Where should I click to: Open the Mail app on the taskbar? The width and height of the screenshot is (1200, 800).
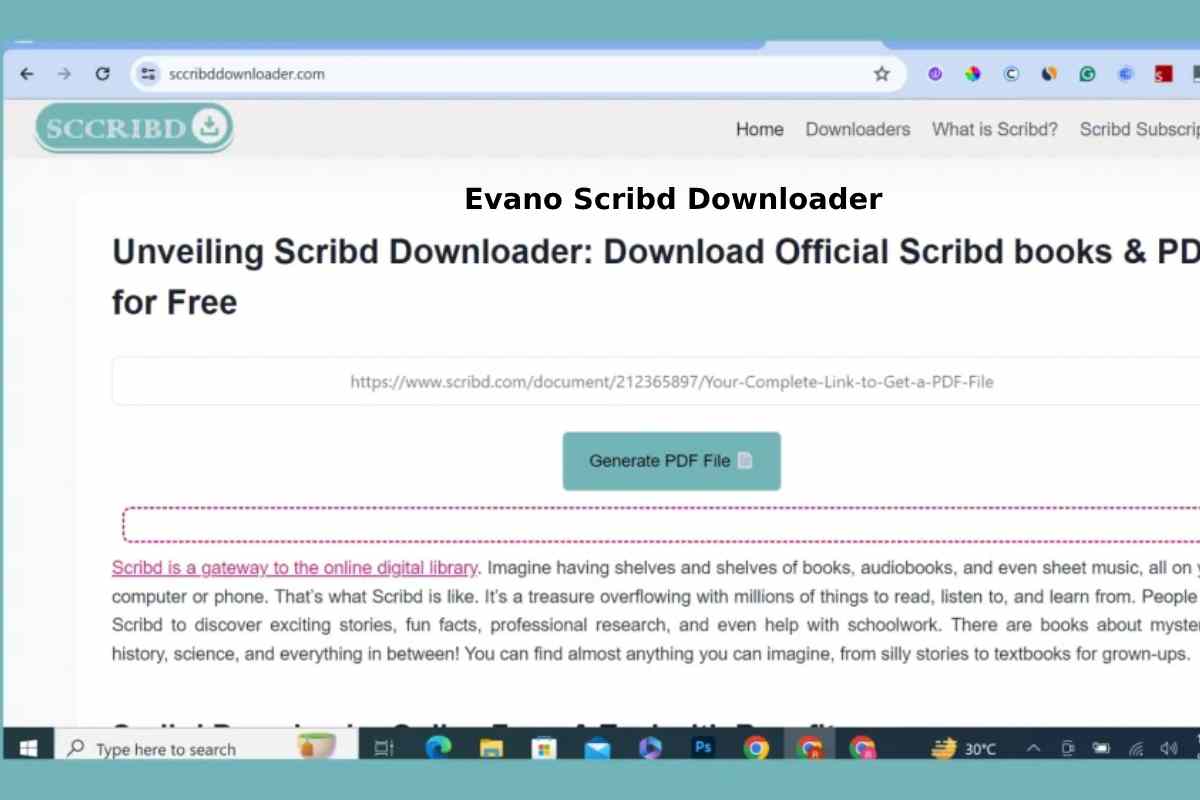click(598, 748)
